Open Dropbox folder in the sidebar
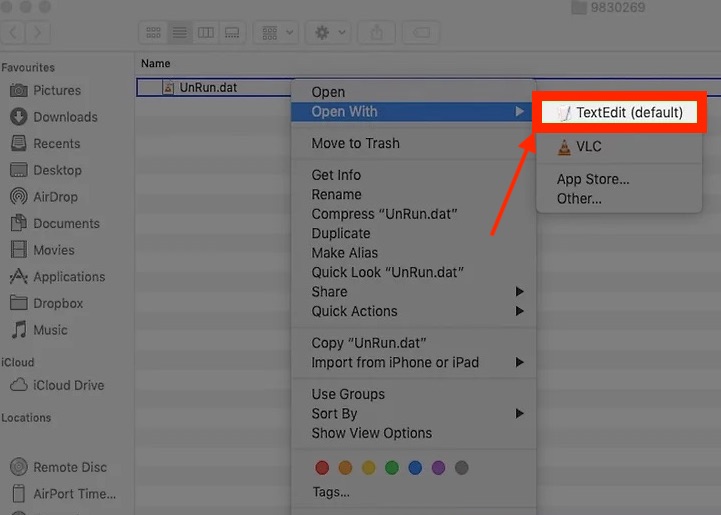Image resolution: width=721 pixels, height=515 pixels. click(46, 303)
